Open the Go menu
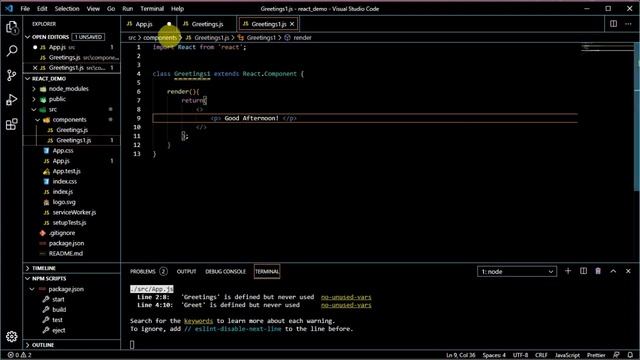The image size is (640, 360). (x=111, y=9)
